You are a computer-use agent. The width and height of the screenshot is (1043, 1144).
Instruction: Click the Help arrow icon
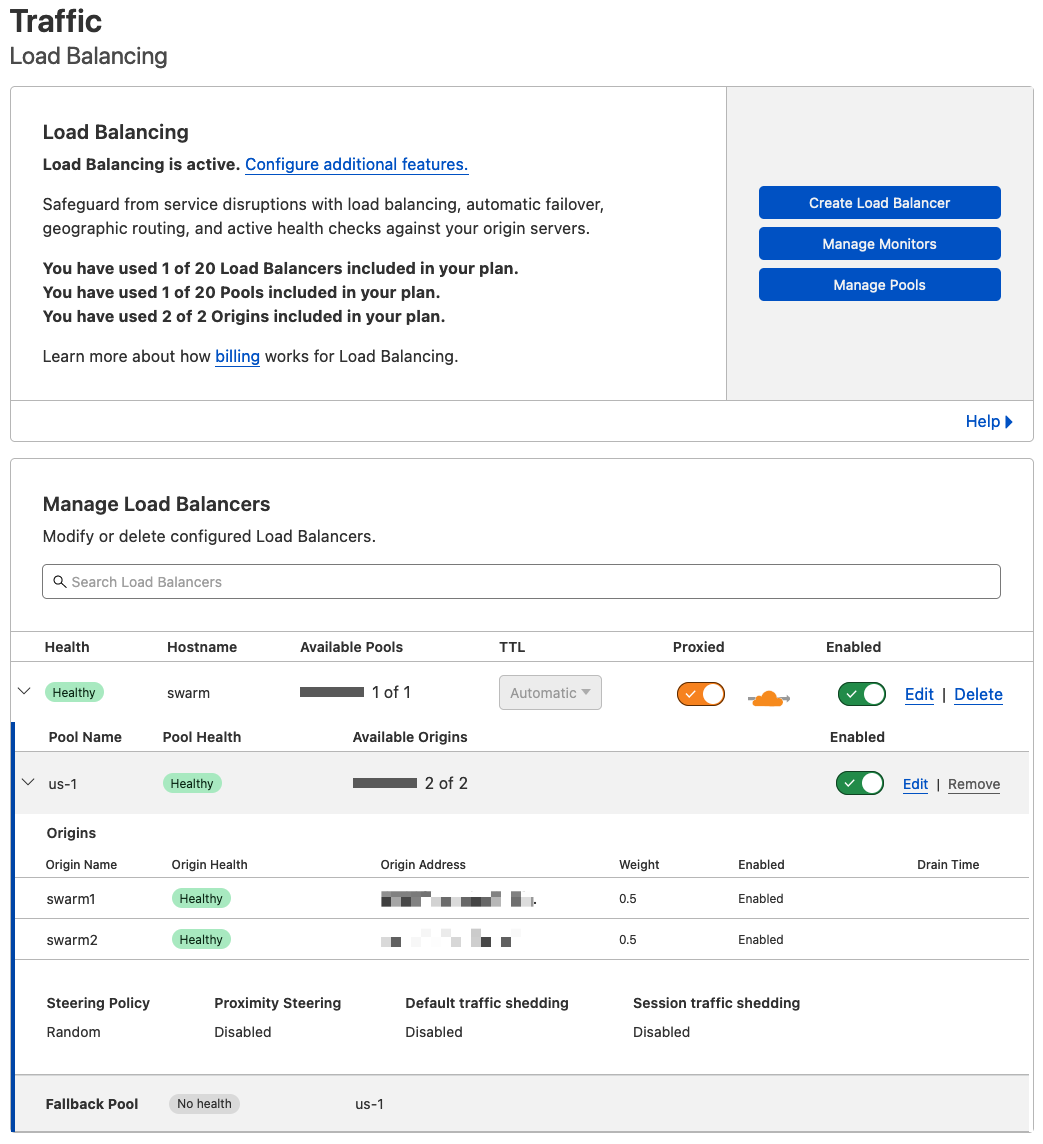1009,422
